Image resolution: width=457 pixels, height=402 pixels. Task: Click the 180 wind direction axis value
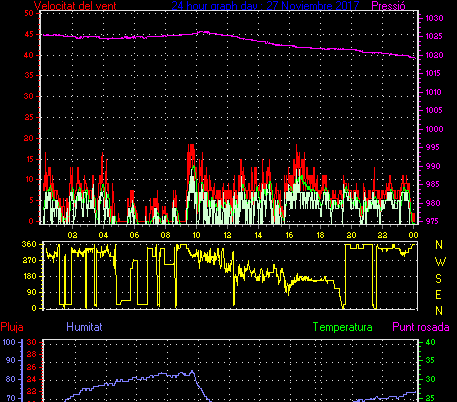[29, 276]
